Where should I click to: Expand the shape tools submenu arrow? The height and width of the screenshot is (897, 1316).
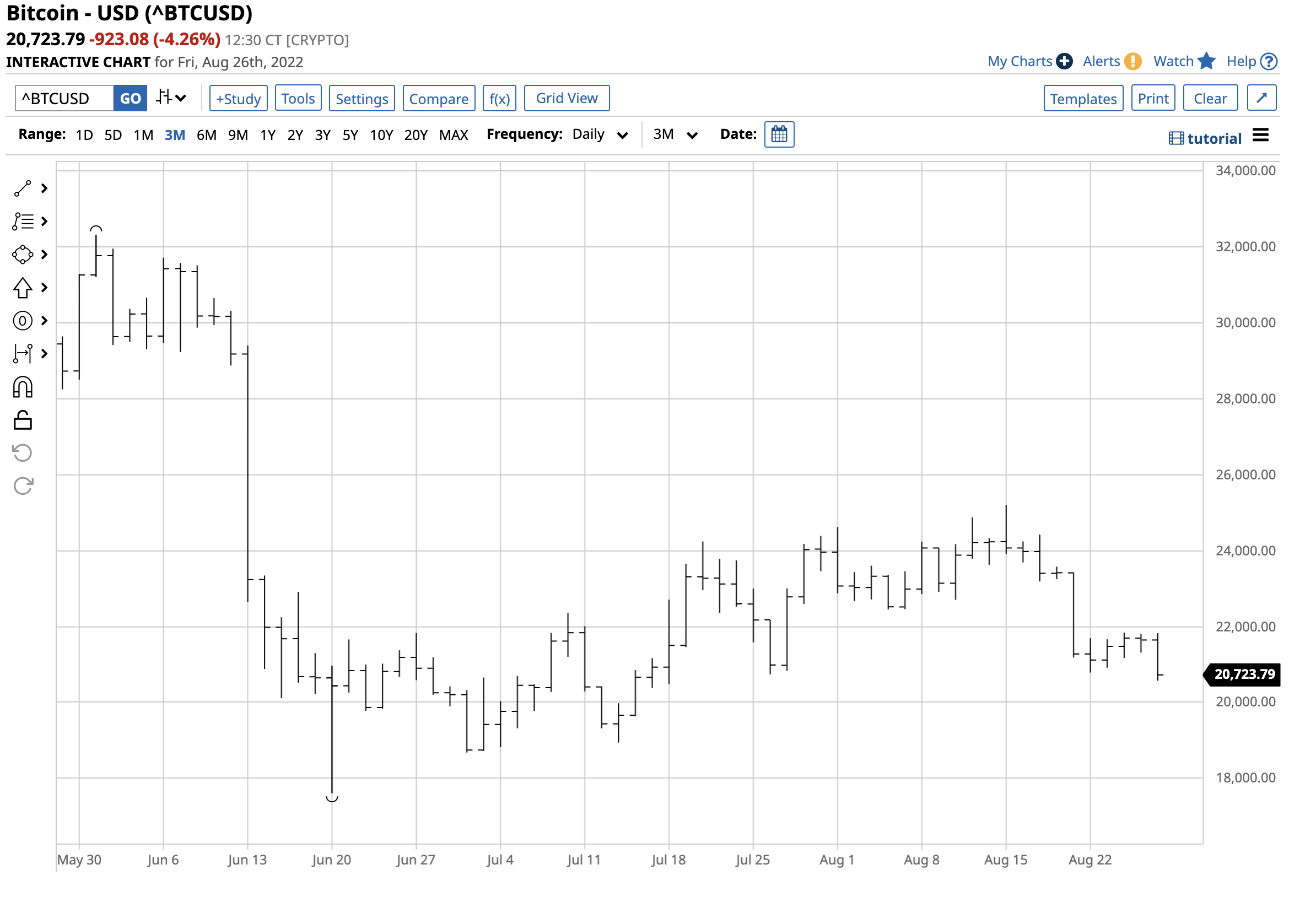[44, 255]
